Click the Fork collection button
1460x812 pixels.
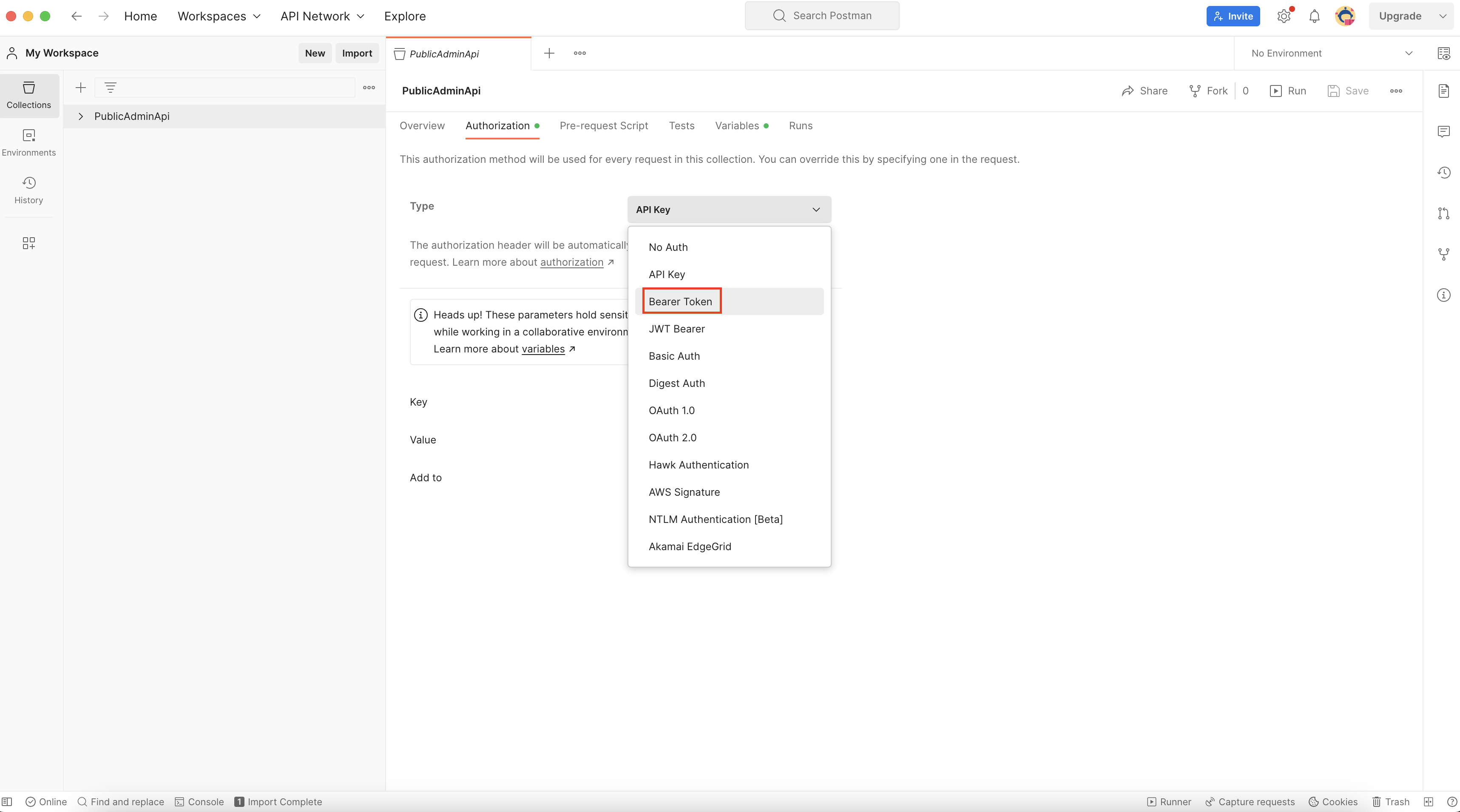(1208, 91)
